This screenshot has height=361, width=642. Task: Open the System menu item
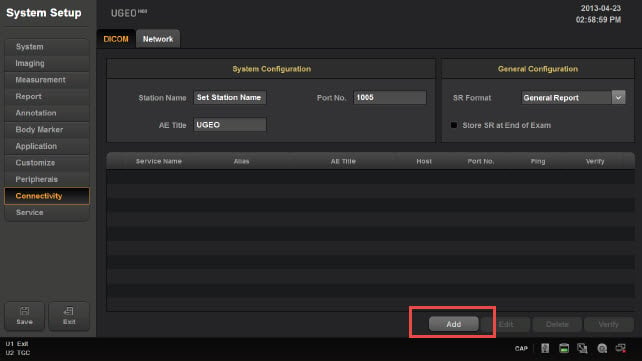click(47, 47)
